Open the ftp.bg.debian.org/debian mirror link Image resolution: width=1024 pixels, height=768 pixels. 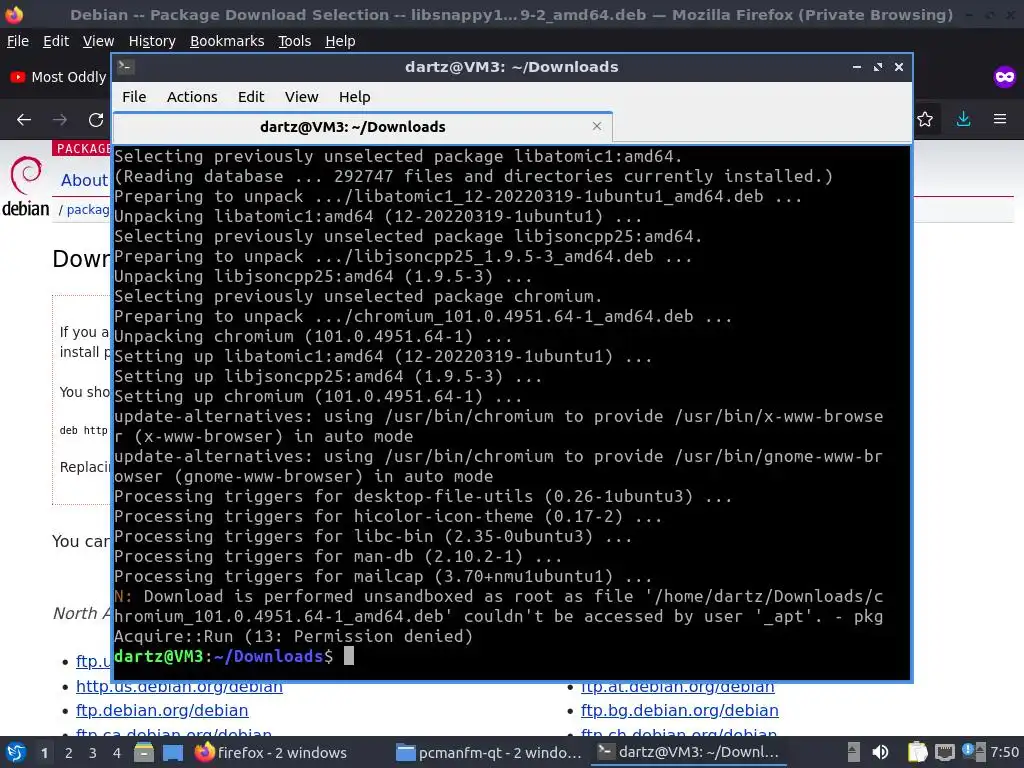679,710
